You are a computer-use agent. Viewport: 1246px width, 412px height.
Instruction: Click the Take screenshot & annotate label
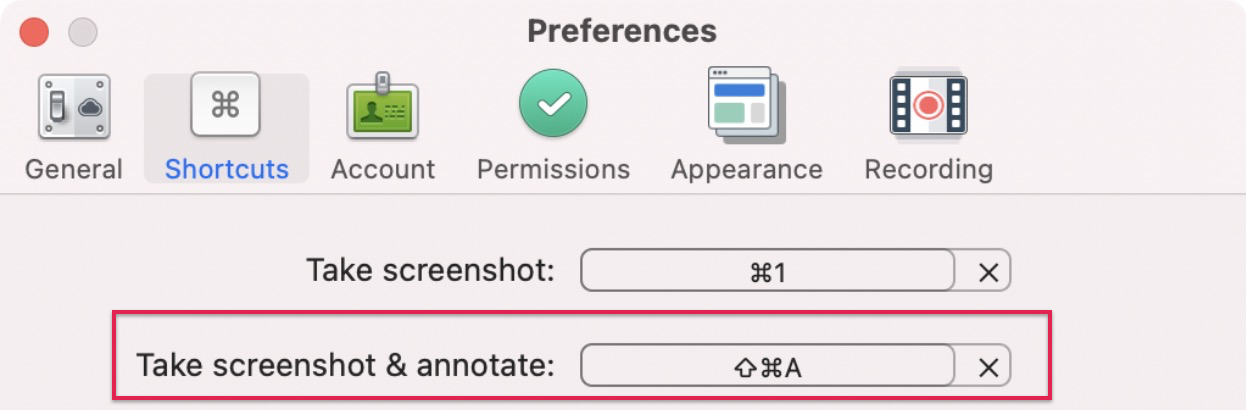(345, 364)
